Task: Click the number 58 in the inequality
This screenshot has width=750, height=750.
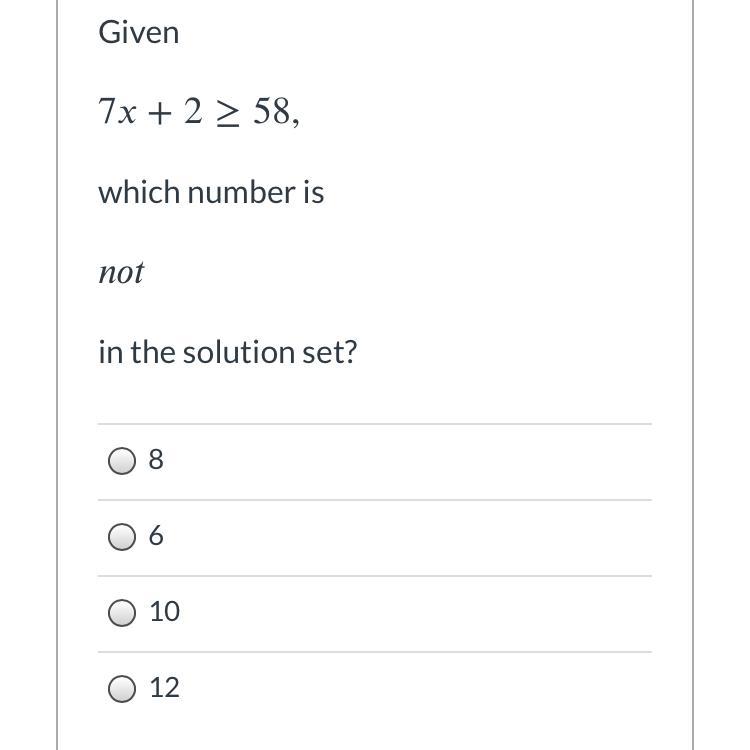Action: pyautogui.click(x=271, y=112)
